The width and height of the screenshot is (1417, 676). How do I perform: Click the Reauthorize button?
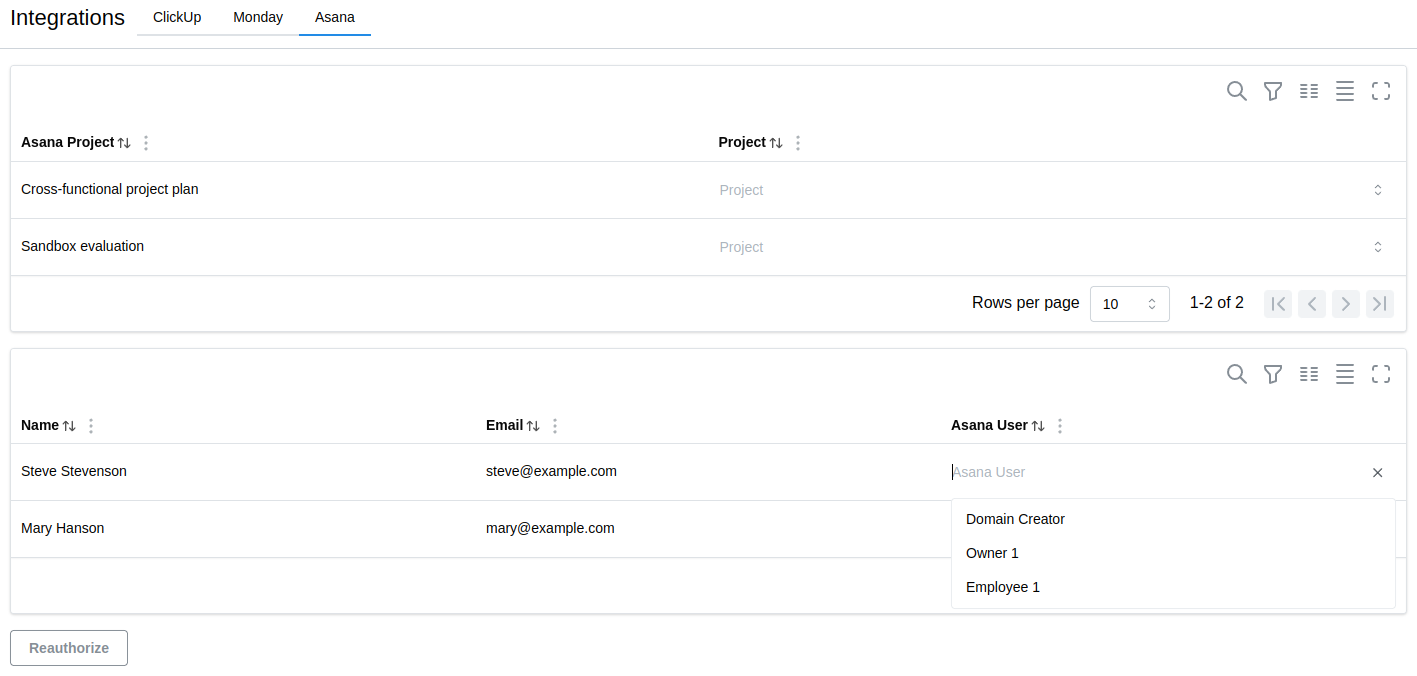point(69,648)
